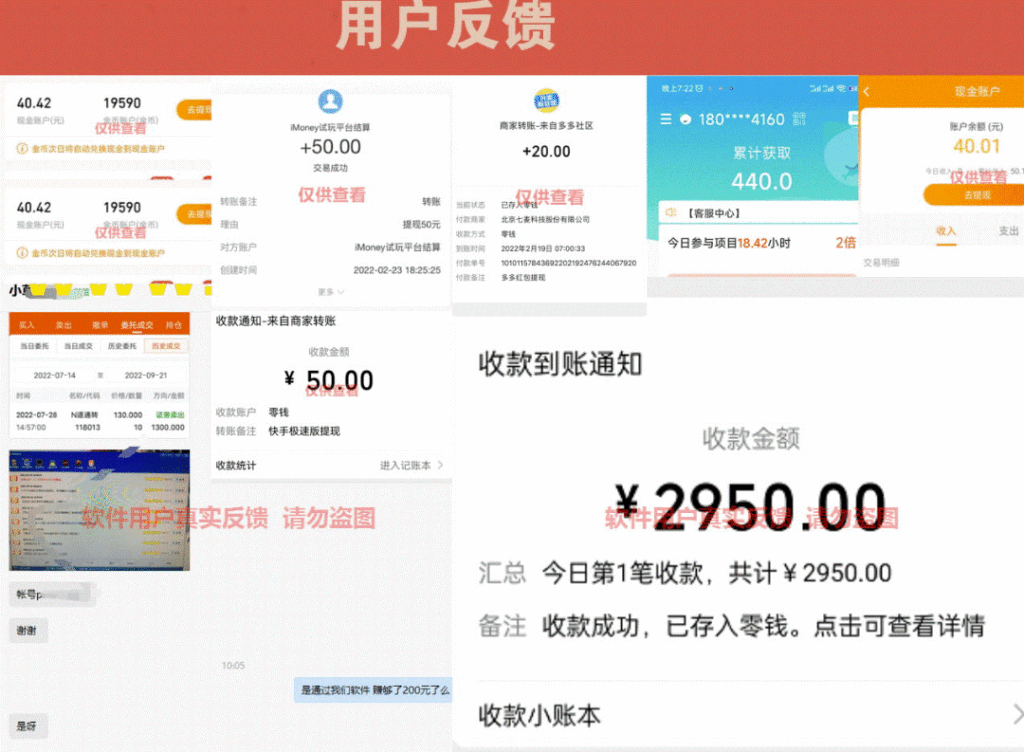
Task: Tap the 北京七麦科技股份有限公司 payer name
Action: 545,219
